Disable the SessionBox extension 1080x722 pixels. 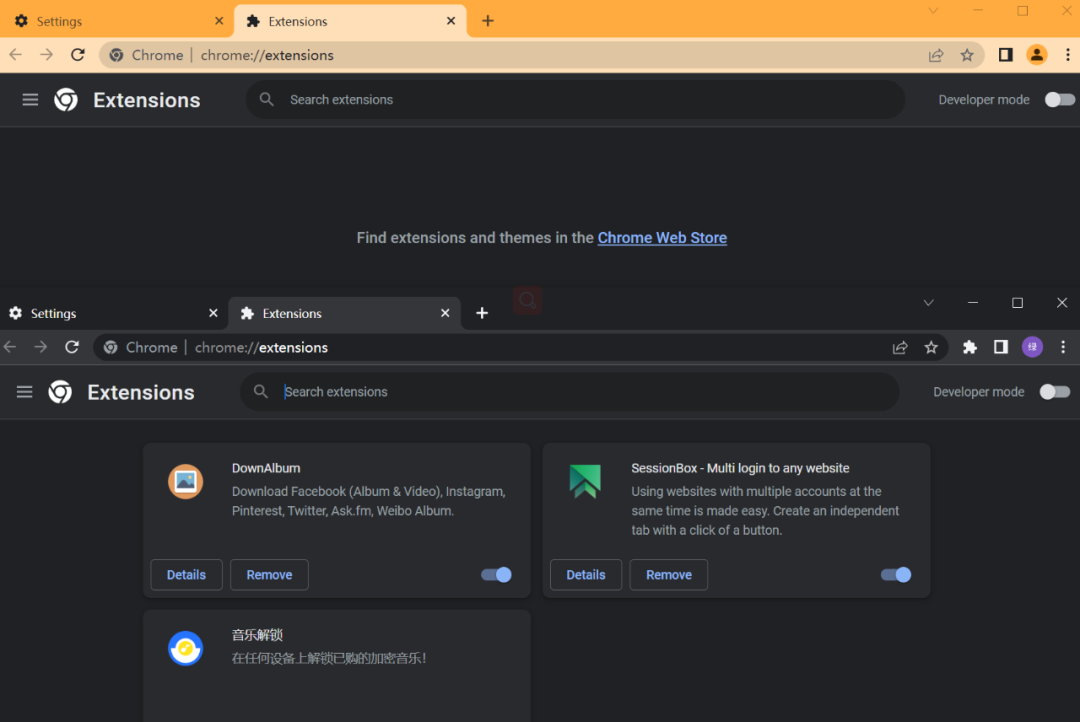click(895, 575)
